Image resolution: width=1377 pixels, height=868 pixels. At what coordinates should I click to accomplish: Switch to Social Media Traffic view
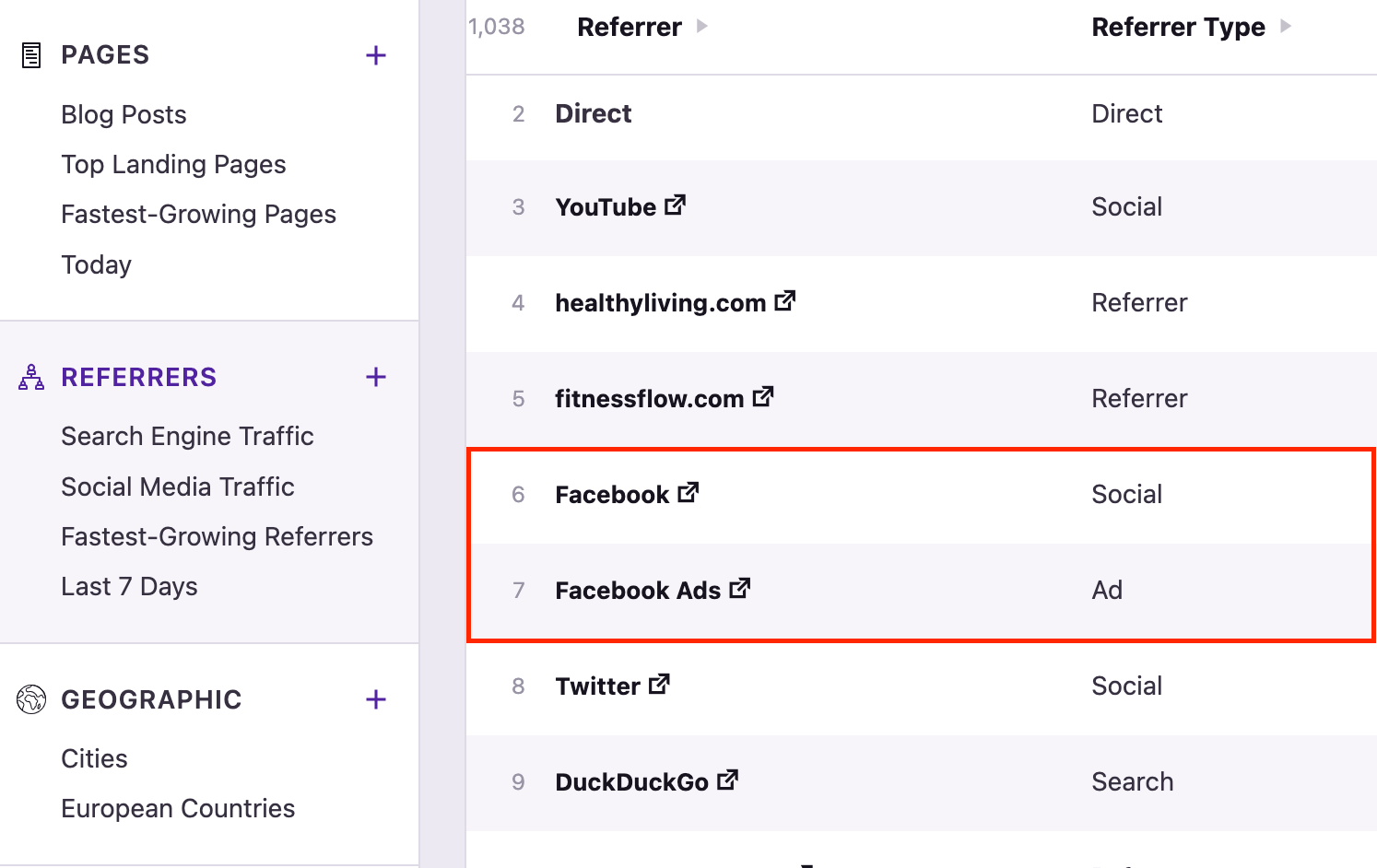click(x=177, y=487)
